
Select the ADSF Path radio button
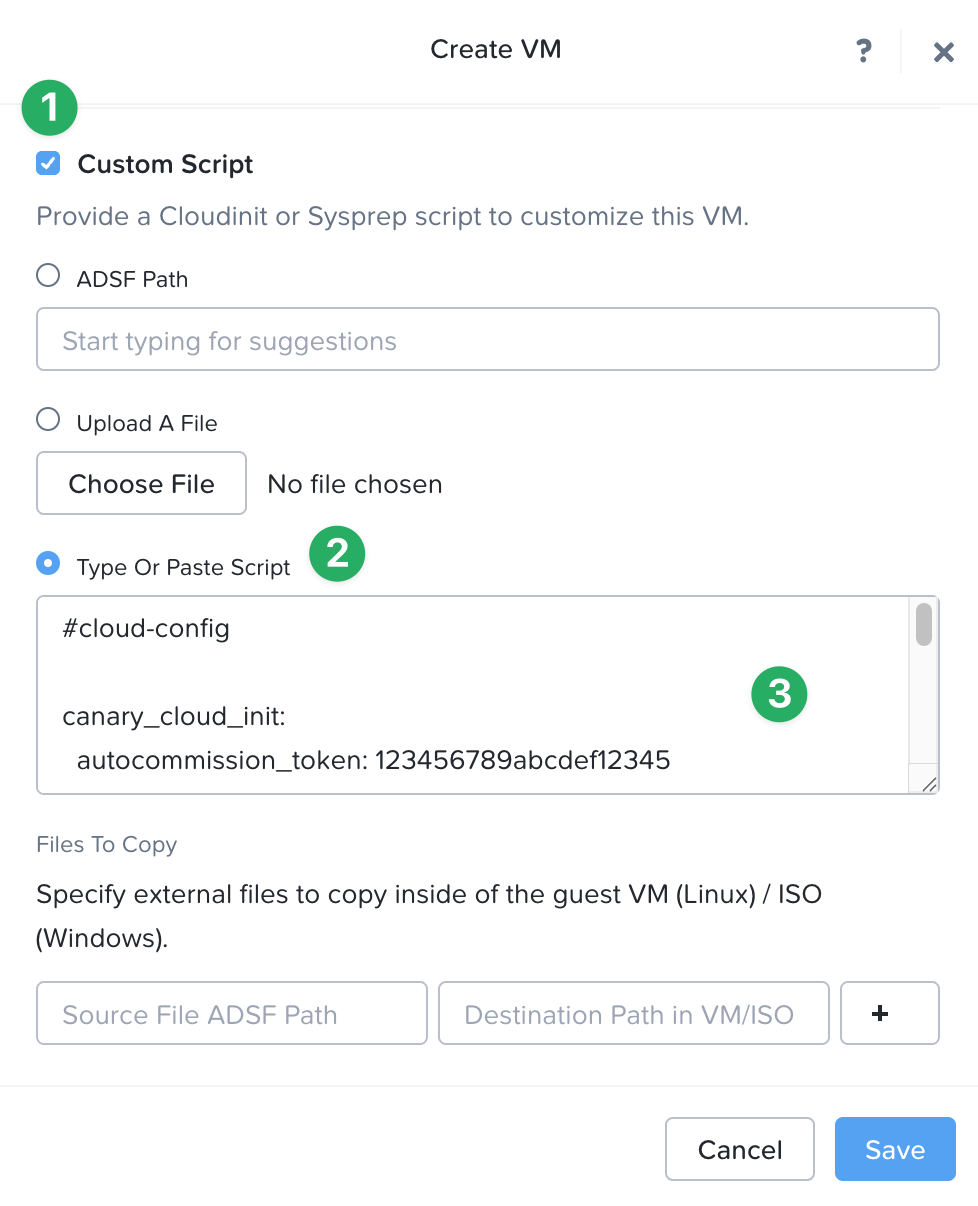click(x=47, y=276)
